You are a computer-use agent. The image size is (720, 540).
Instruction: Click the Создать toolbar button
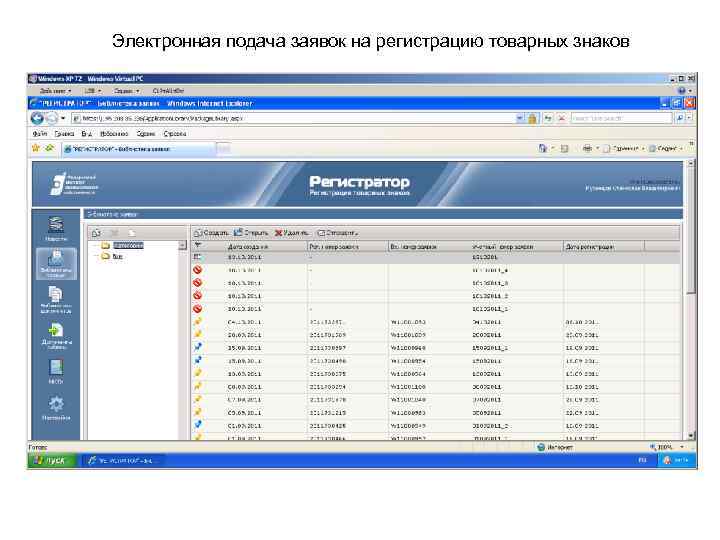click(211, 233)
